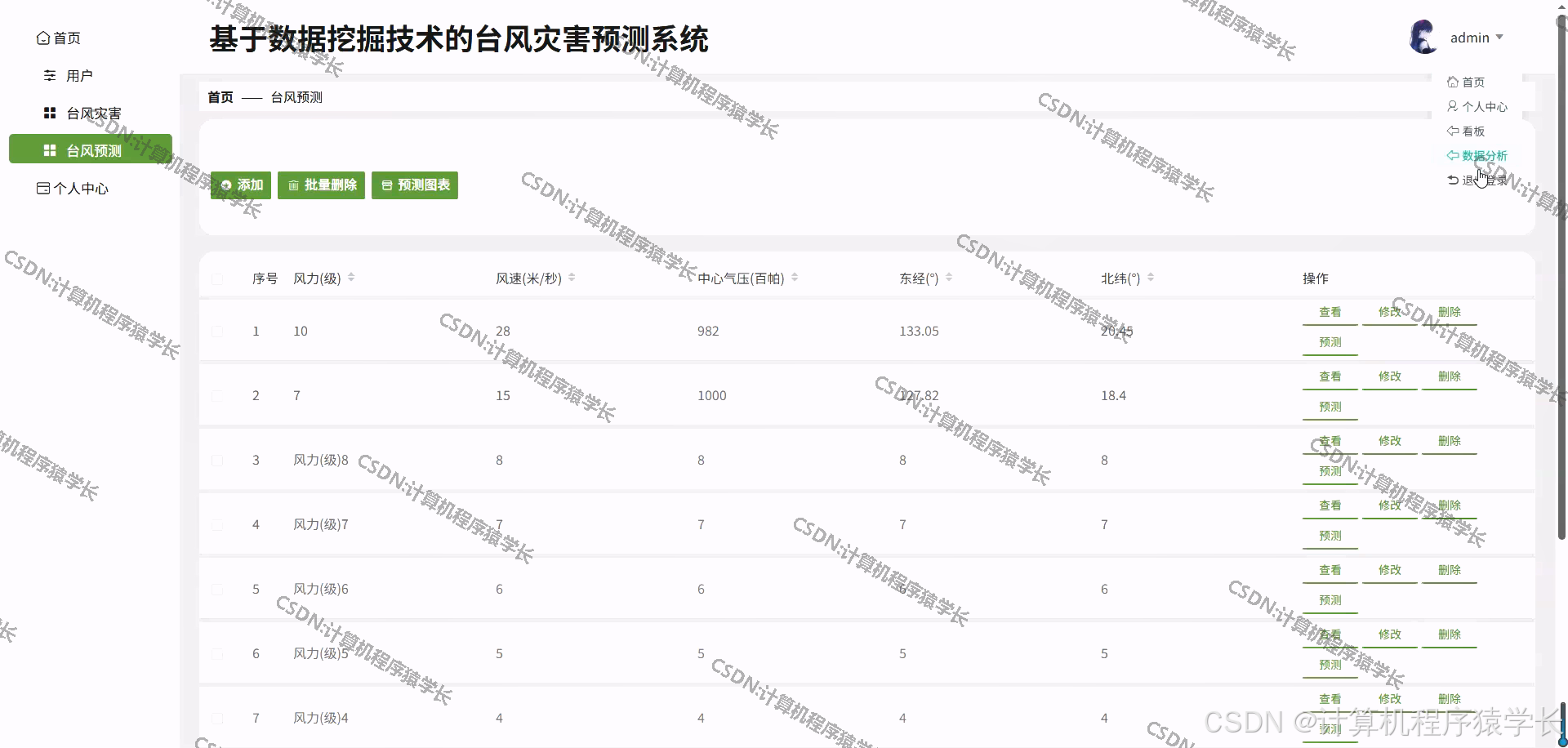Choose 退出登录 from the admin dropdown
Viewport: 1568px width, 748px height.
[x=1485, y=180]
